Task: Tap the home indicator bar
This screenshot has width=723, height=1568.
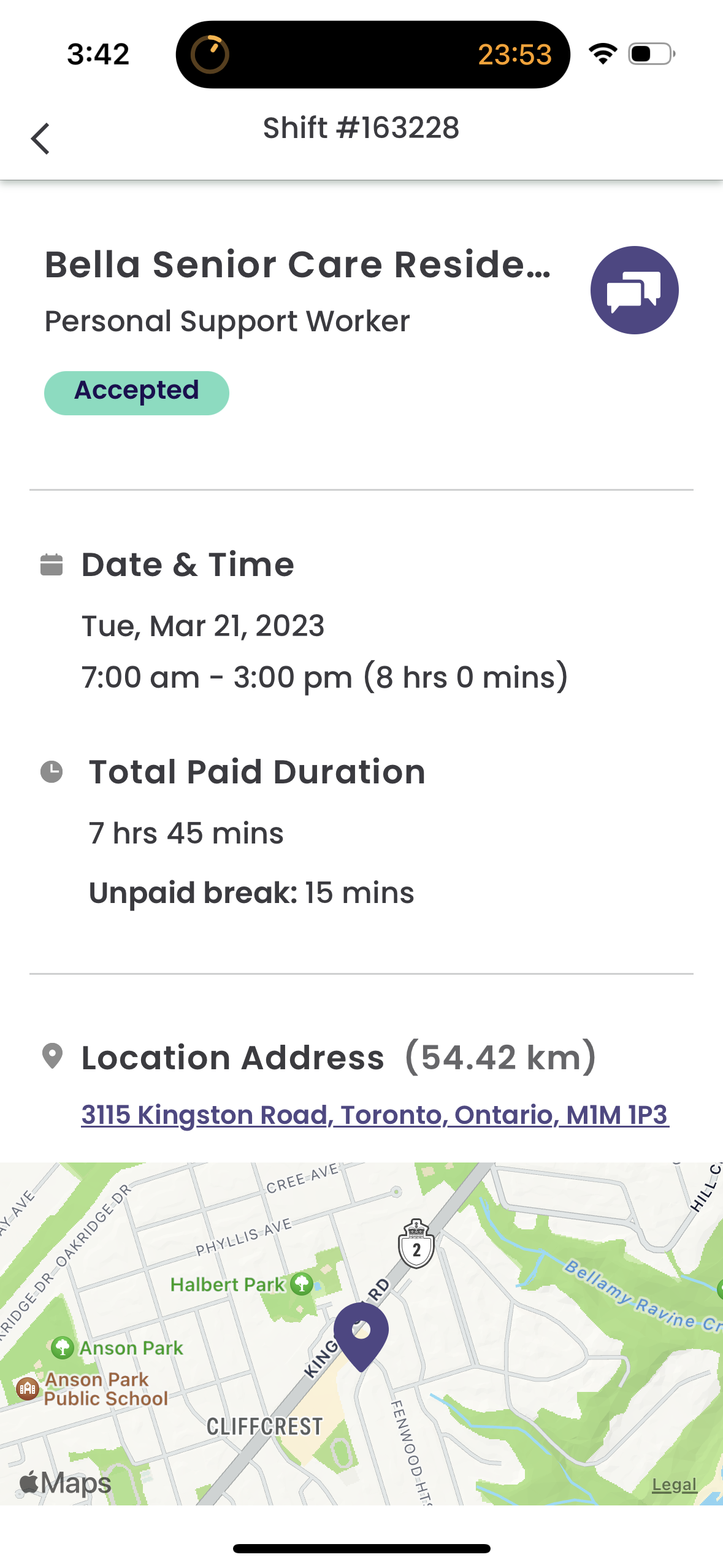Action: (x=361, y=1548)
